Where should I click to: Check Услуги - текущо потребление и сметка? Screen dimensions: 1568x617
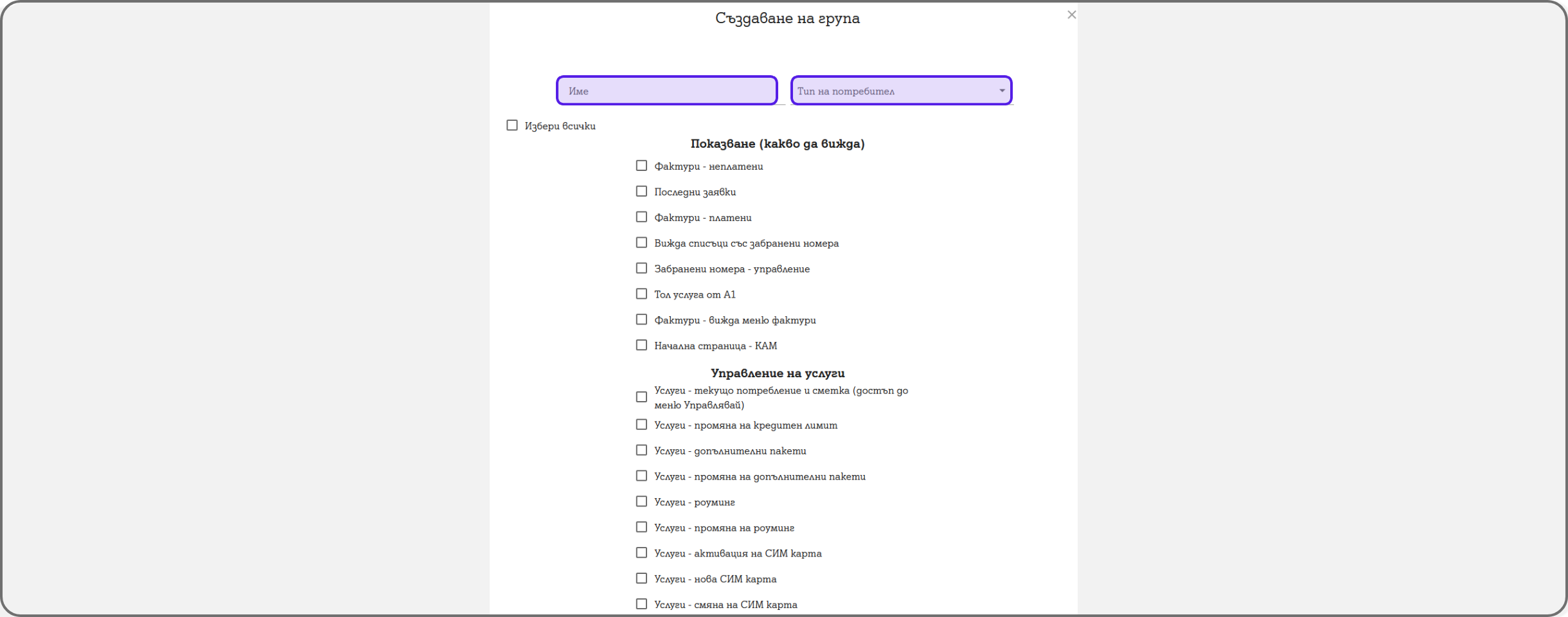click(x=641, y=397)
